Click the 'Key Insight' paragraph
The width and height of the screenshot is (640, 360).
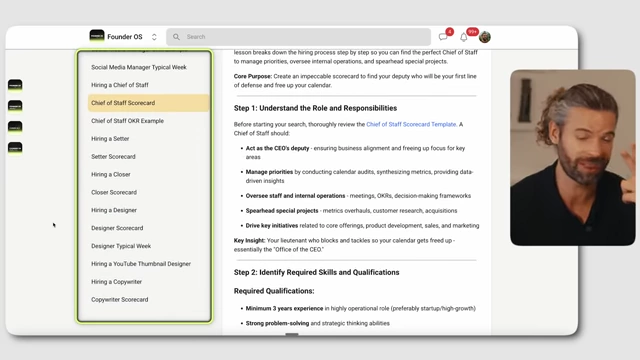point(344,245)
